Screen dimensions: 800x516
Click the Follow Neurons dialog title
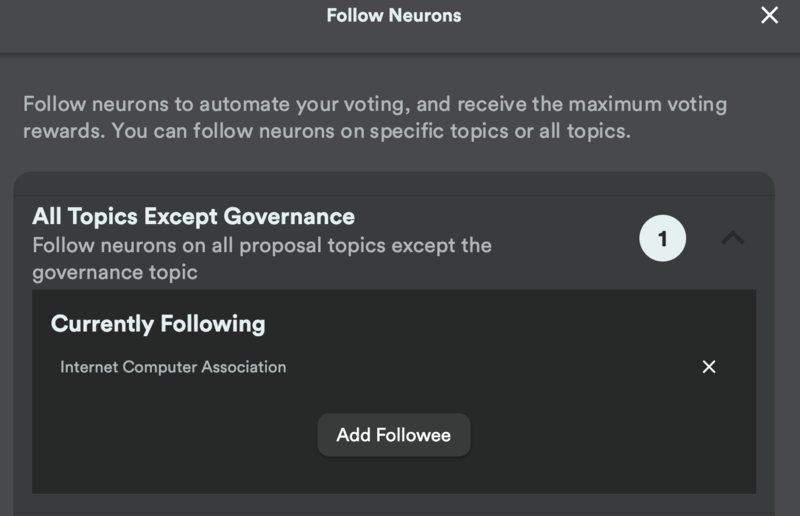click(393, 16)
